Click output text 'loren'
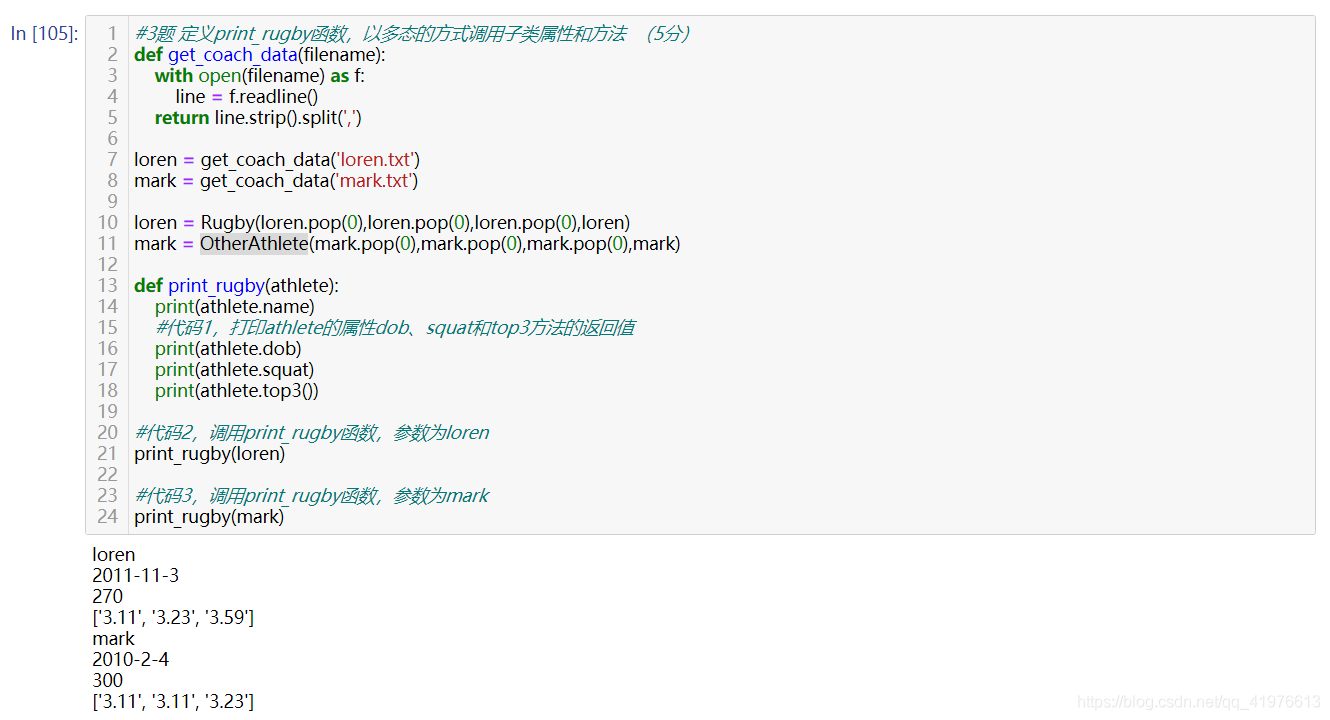The width and height of the screenshot is (1330, 720). point(113,554)
